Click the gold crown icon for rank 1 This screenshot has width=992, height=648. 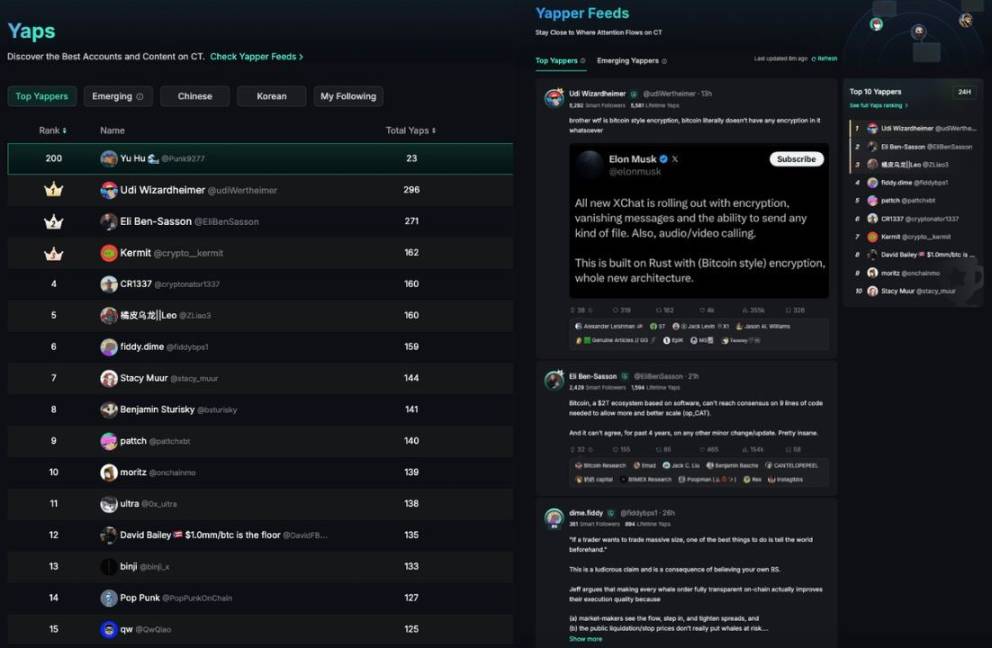[x=53, y=190]
